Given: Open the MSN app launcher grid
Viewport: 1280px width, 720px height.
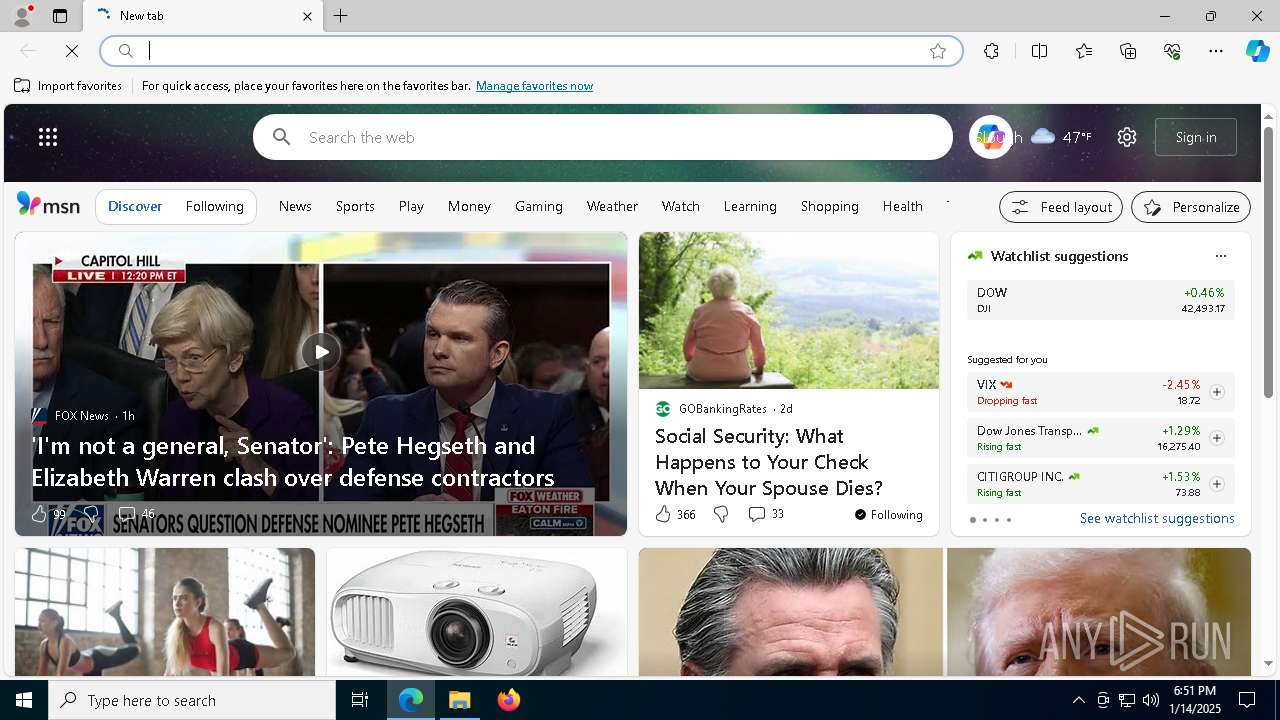Looking at the screenshot, I should tap(48, 137).
